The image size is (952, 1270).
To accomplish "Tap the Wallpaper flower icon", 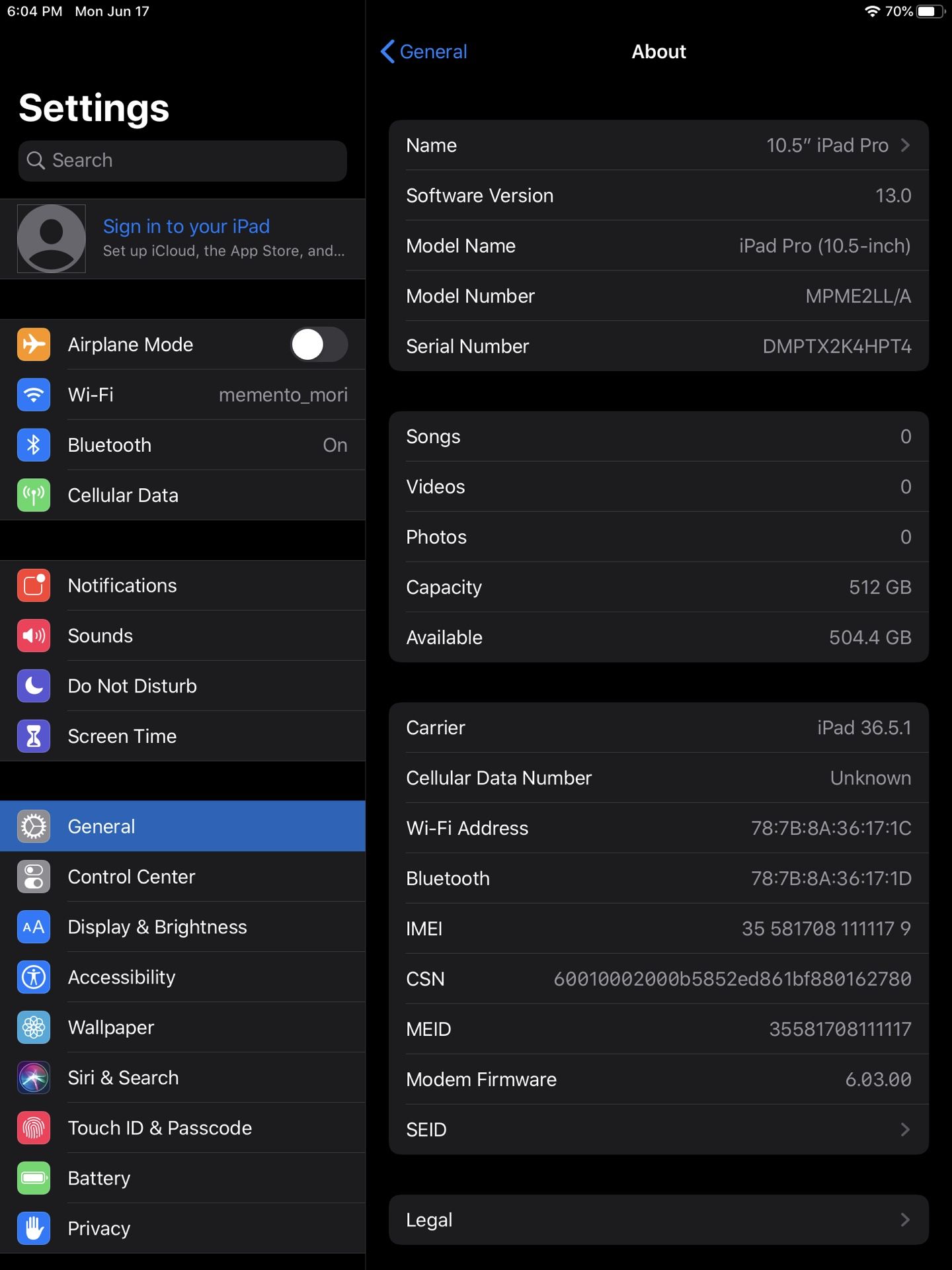I will point(34,1027).
